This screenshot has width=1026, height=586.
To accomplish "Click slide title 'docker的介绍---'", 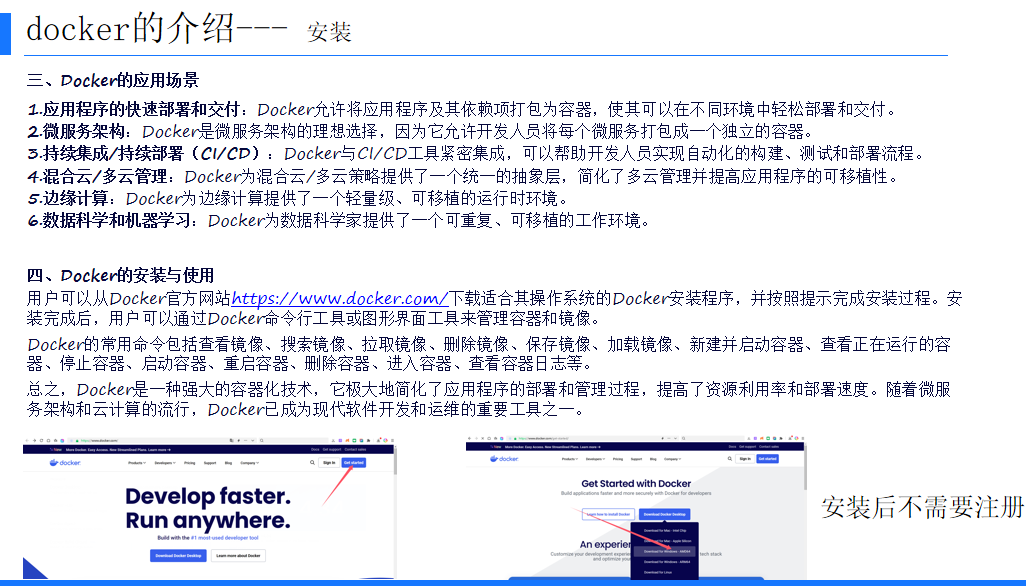I will [x=157, y=28].
